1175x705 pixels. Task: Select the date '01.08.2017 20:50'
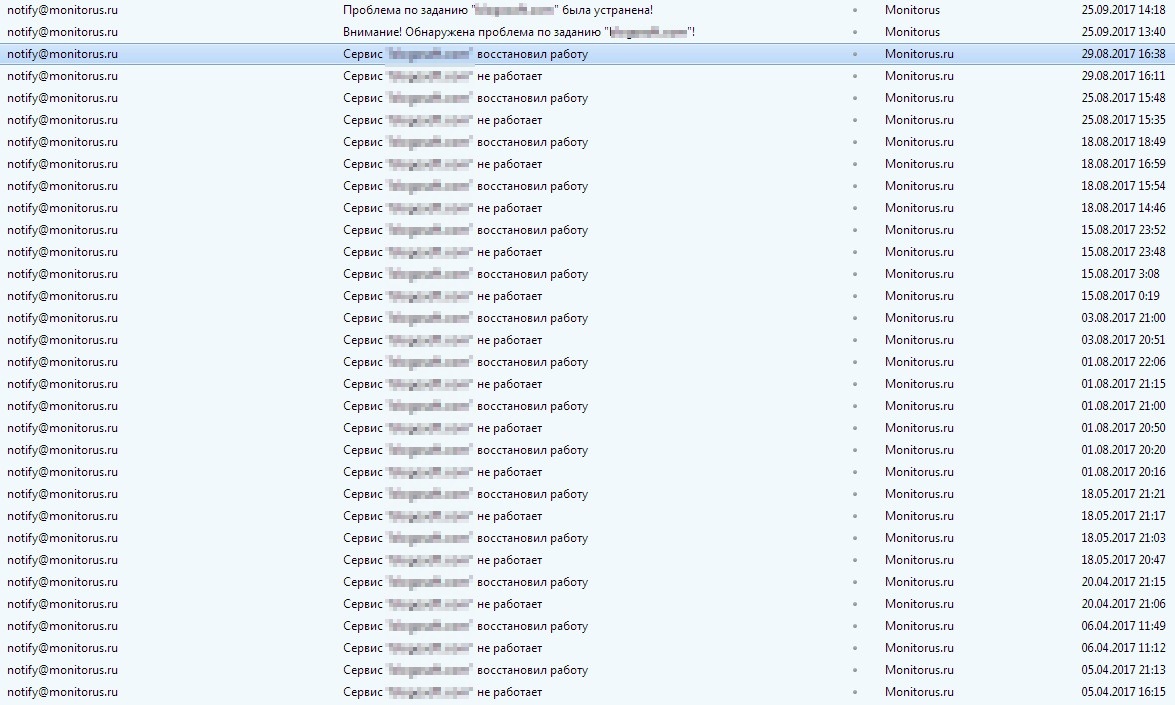tap(1123, 428)
